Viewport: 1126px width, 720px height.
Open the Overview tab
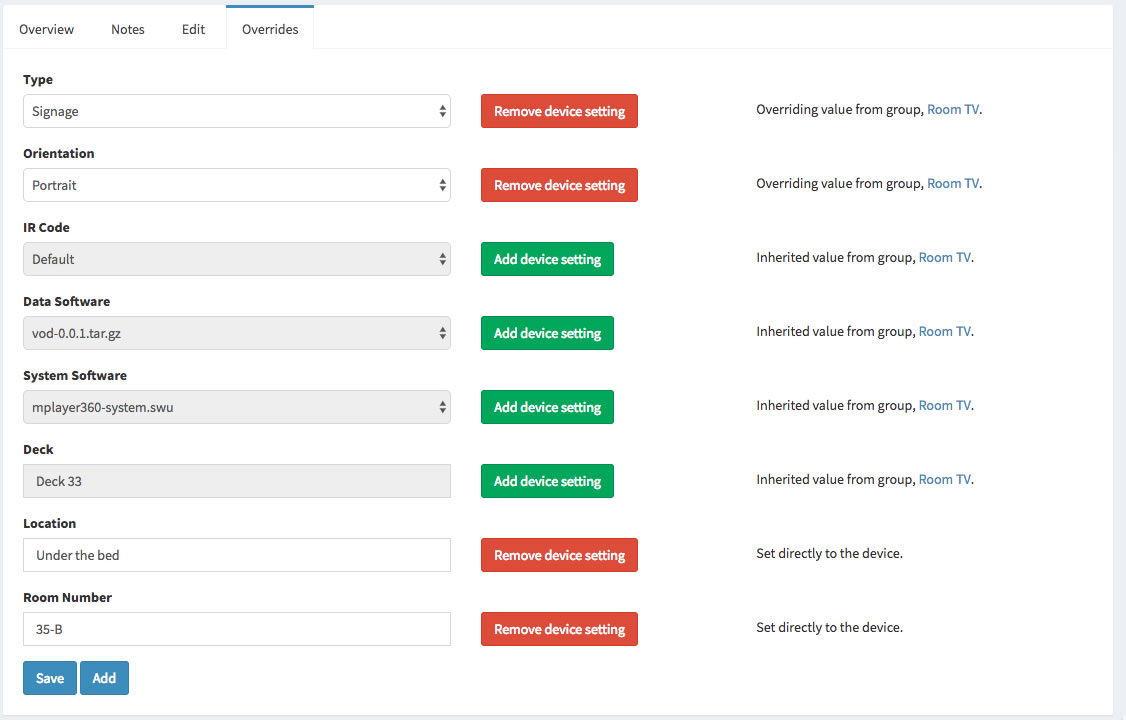click(x=46, y=29)
